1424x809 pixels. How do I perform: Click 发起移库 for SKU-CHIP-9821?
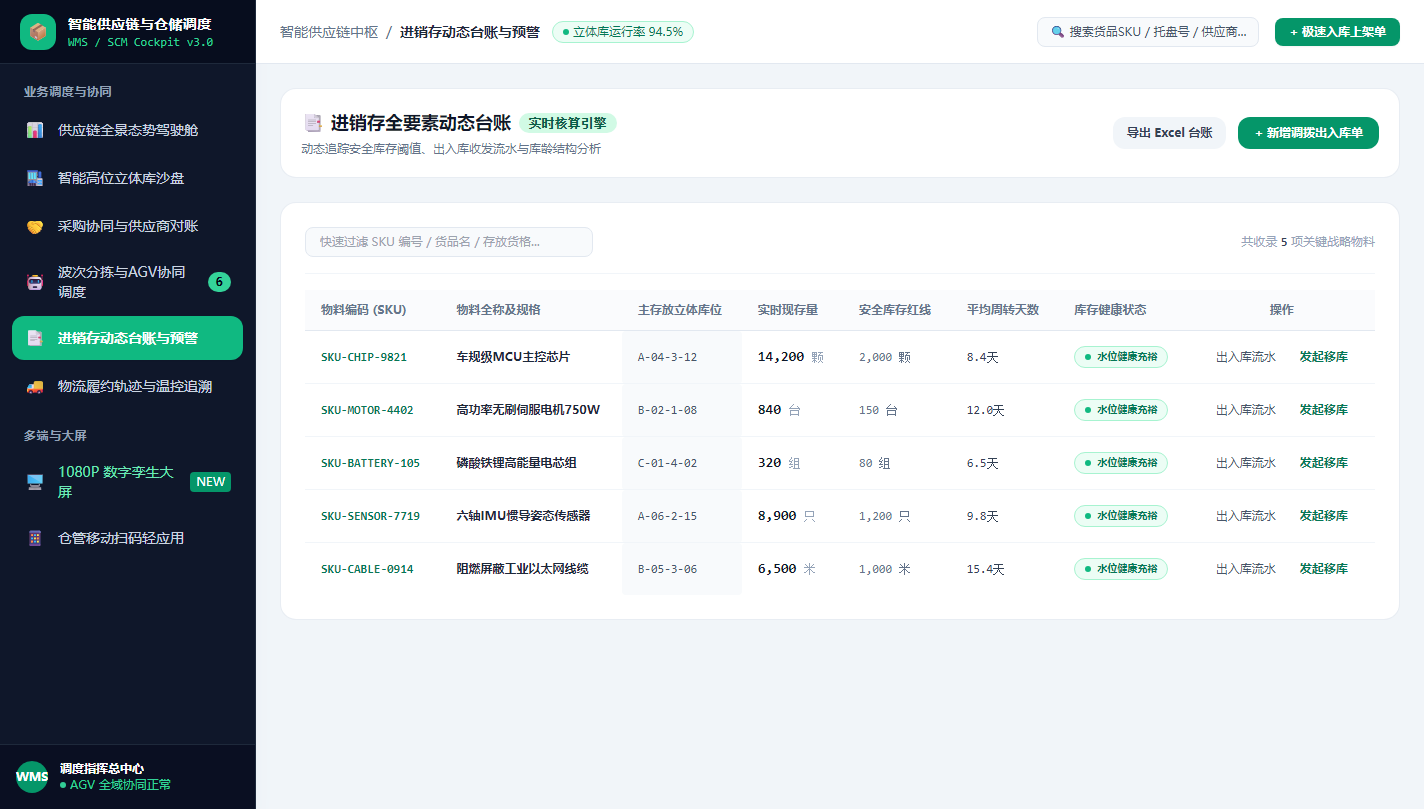pyautogui.click(x=1323, y=357)
